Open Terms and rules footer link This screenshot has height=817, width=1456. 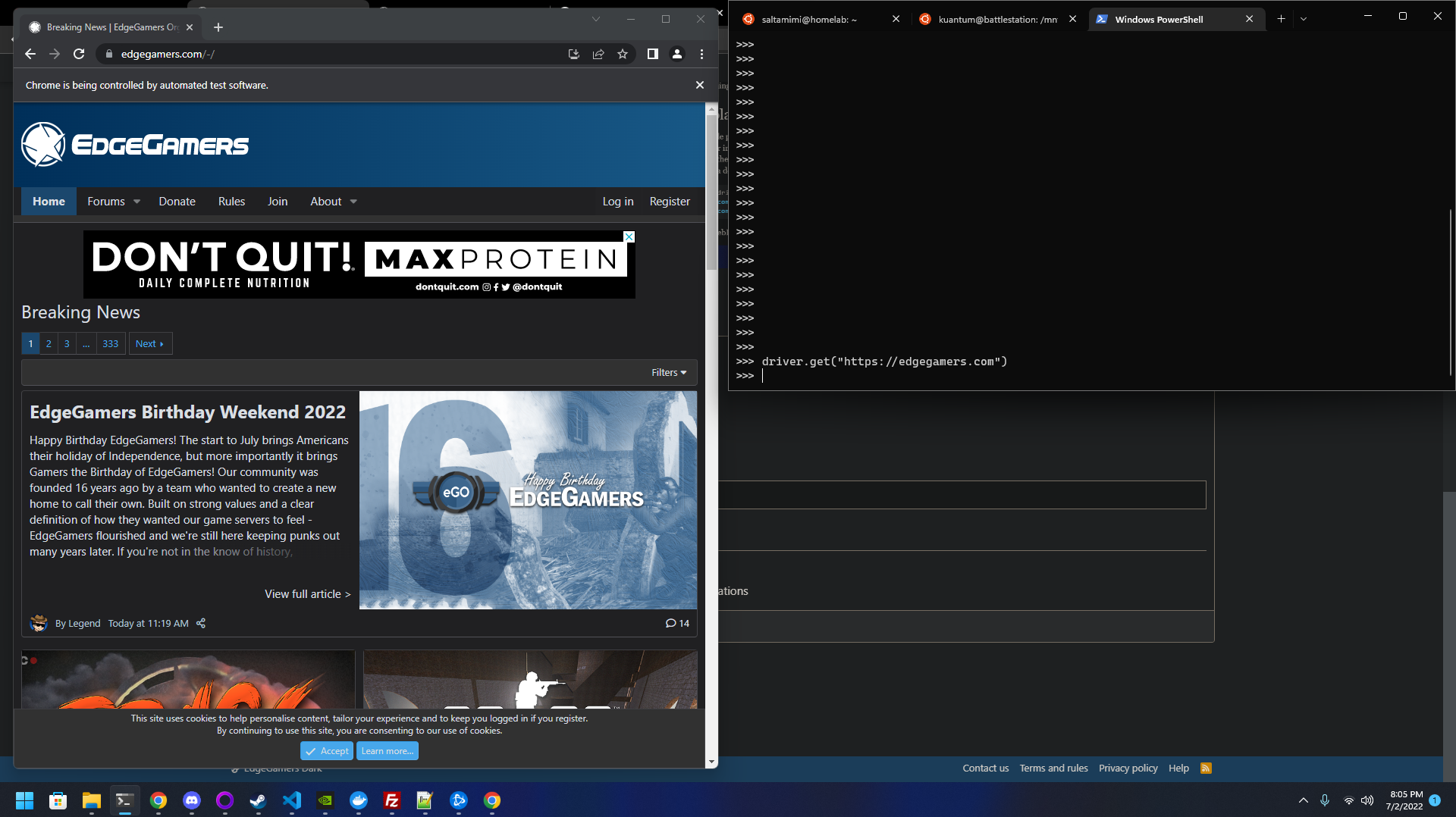[1053, 768]
